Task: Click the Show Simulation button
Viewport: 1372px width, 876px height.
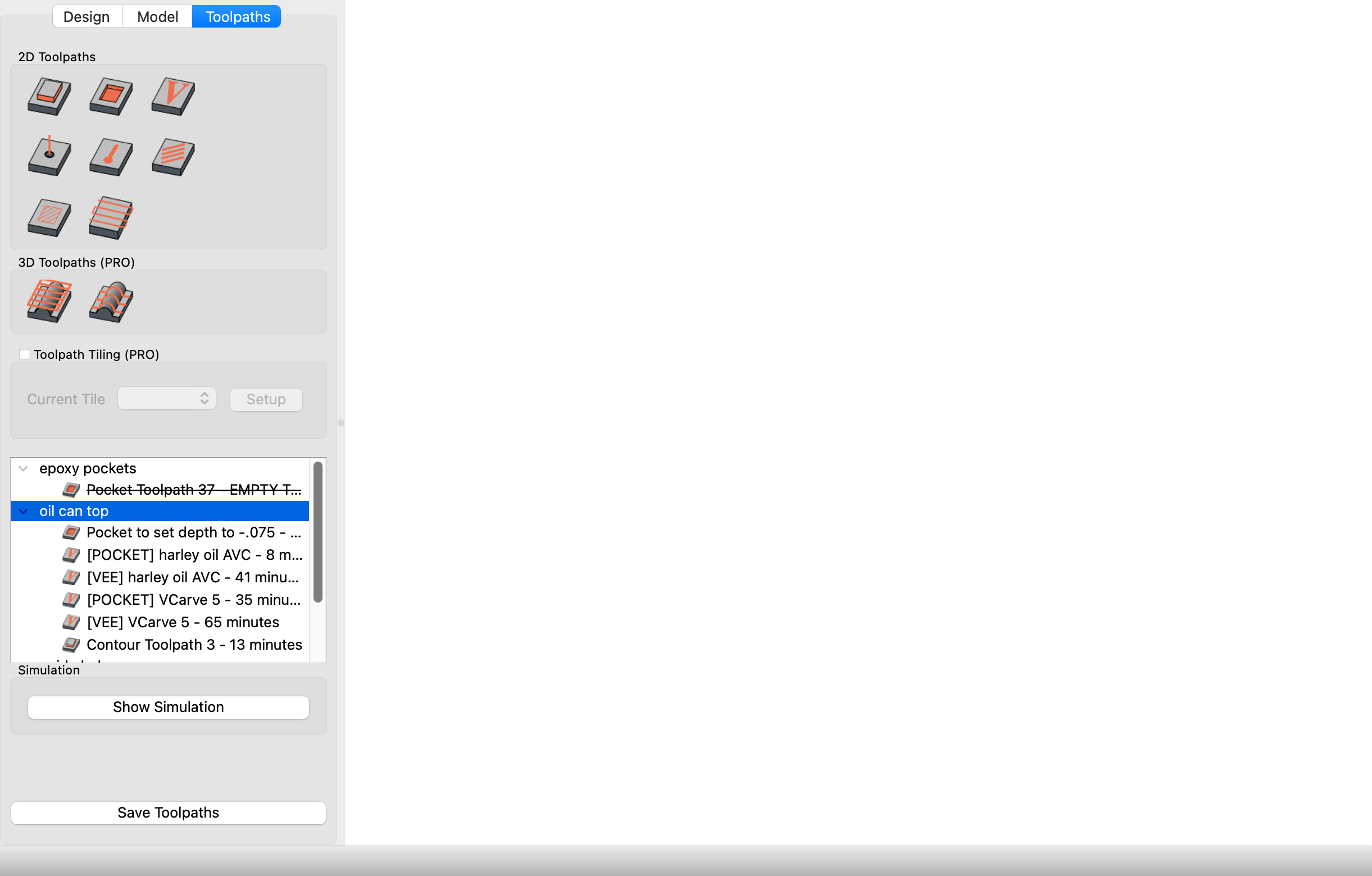Action: (168, 707)
